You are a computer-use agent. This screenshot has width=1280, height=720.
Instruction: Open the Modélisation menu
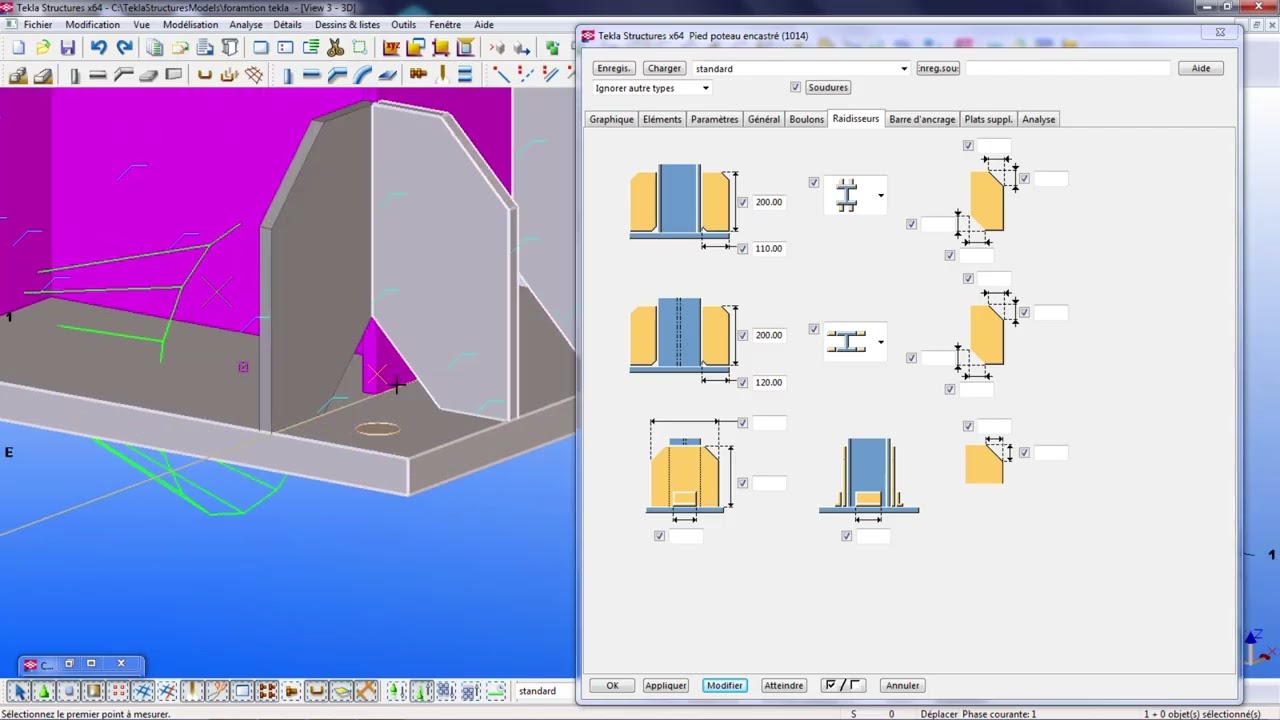point(190,24)
